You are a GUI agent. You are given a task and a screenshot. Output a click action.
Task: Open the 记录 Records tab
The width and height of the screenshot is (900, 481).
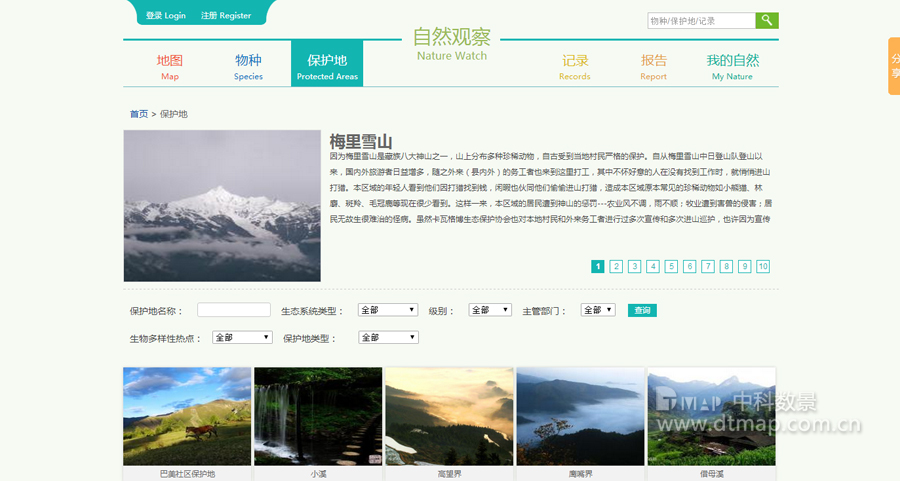[x=575, y=66]
